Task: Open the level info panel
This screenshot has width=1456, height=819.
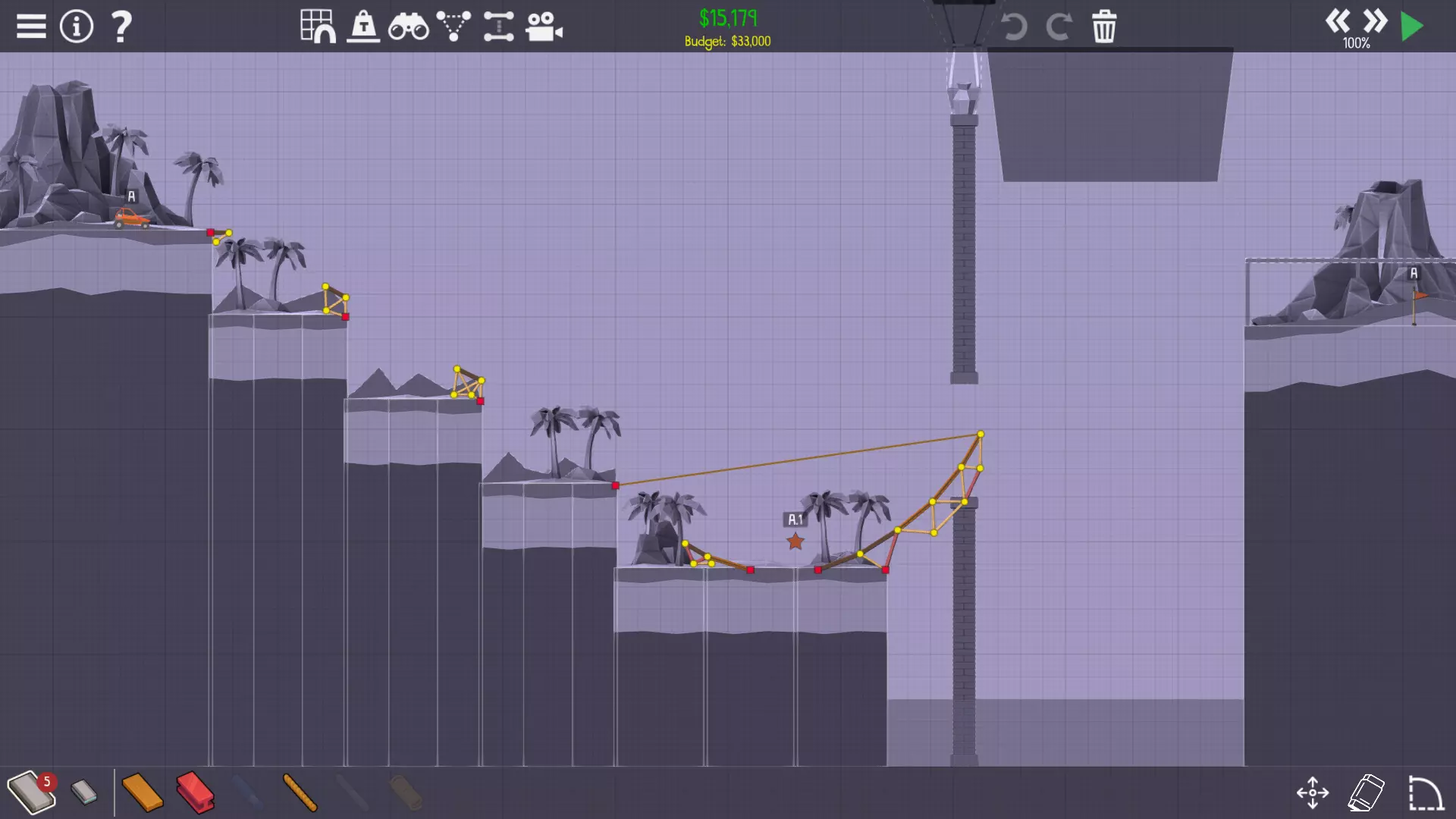Action: [77, 27]
